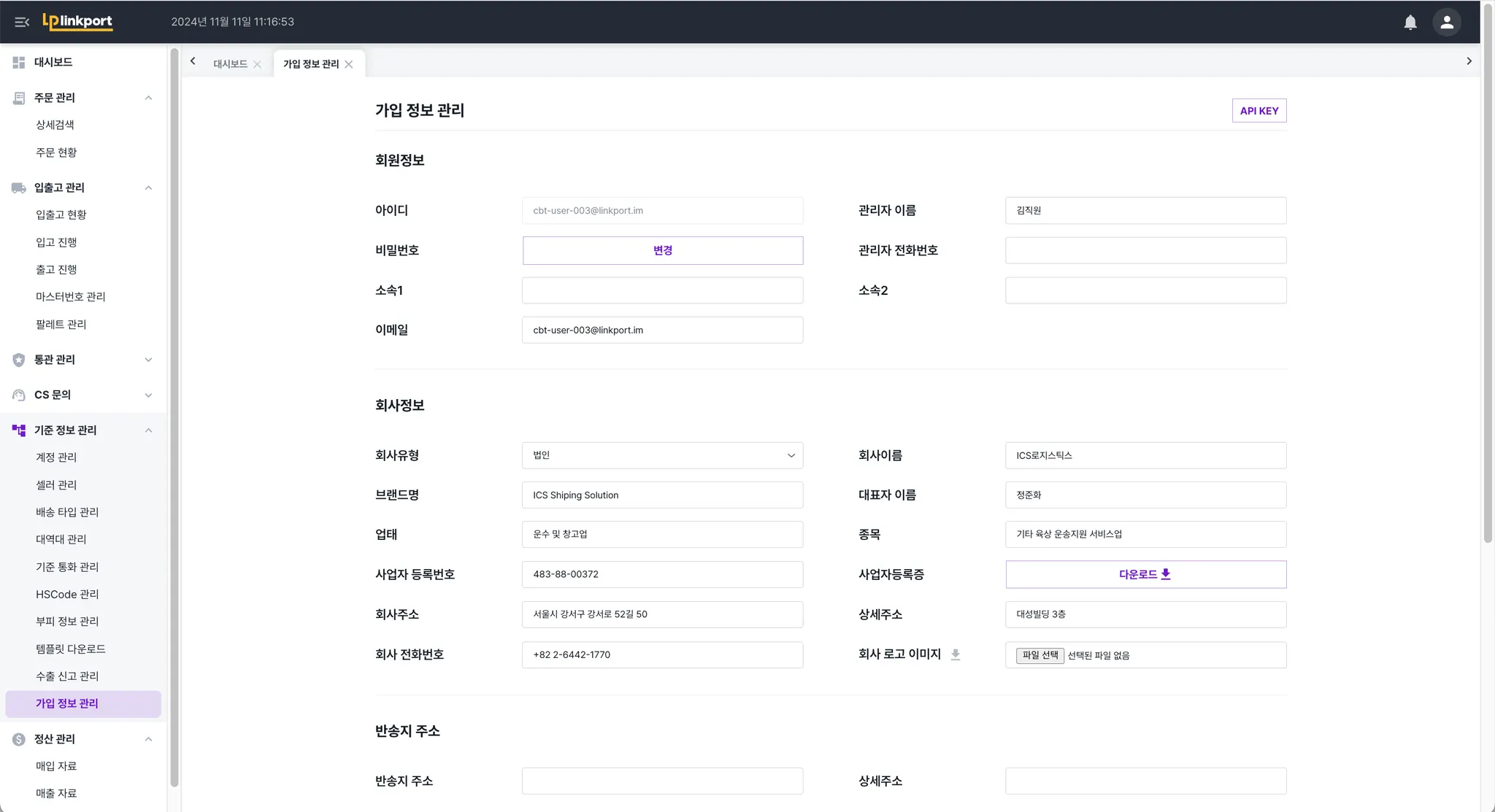Open 셀러 관리 in the sidebar
This screenshot has height=812, width=1495.
point(56,485)
